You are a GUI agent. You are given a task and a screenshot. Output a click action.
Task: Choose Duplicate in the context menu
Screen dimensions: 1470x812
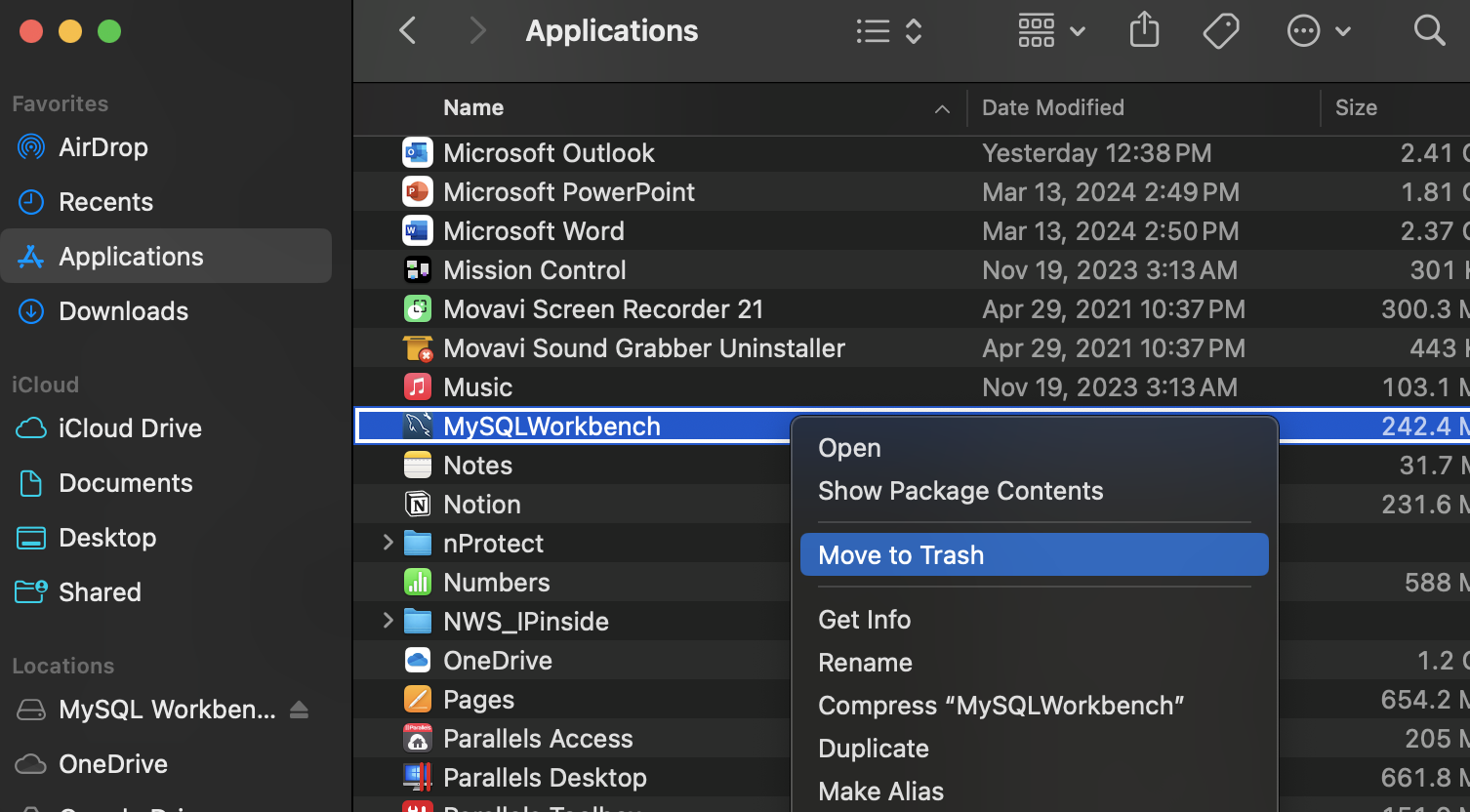pos(1035,749)
